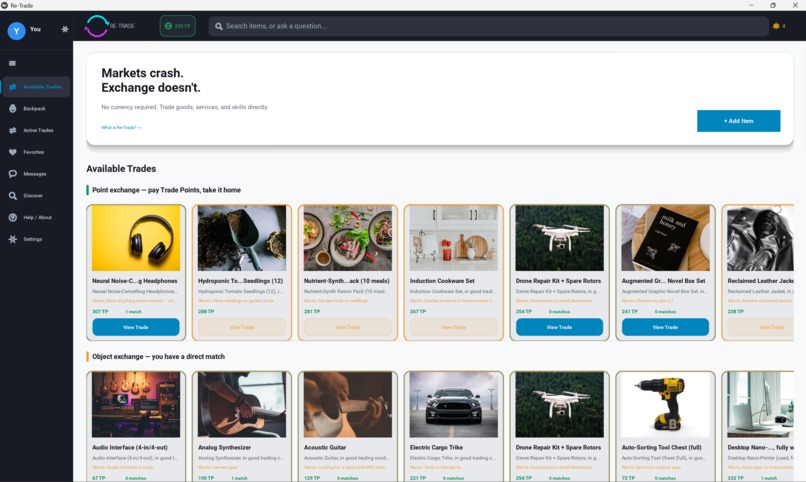This screenshot has height=482, width=806.
Task: Open the Desktop Nano-Printer photo
Action: tap(760, 404)
